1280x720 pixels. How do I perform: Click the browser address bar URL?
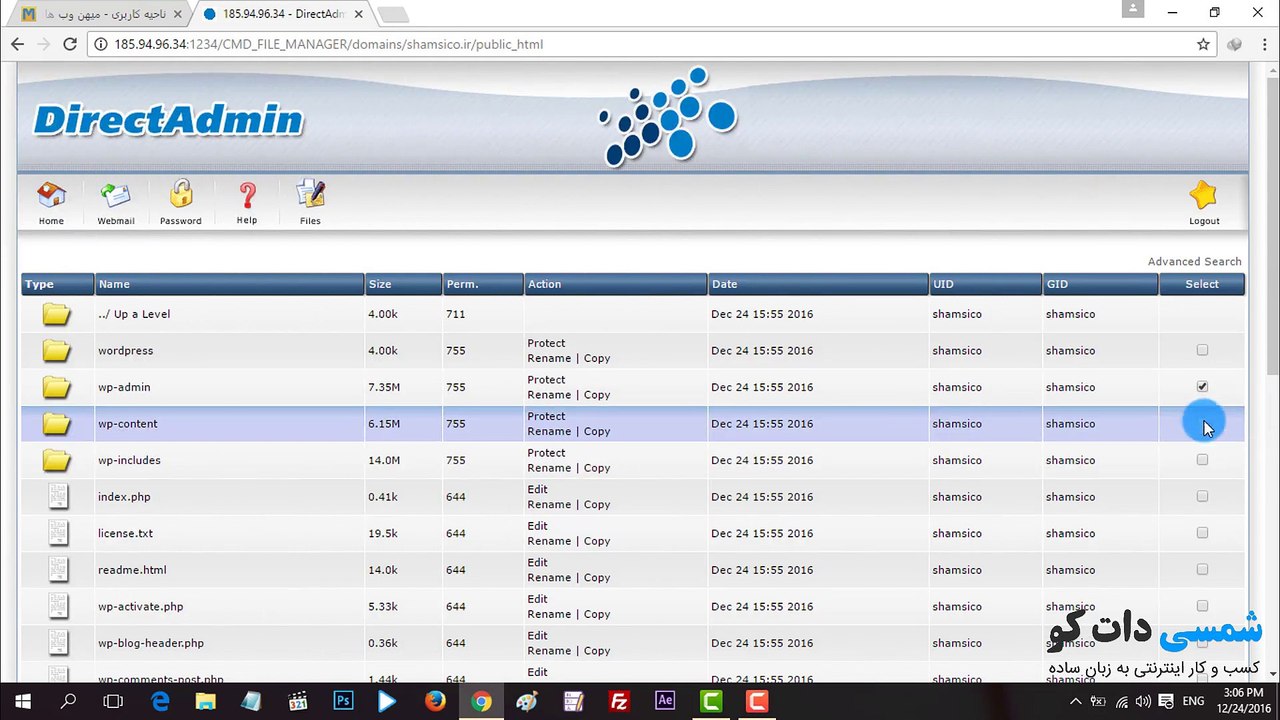pyautogui.click(x=328, y=44)
